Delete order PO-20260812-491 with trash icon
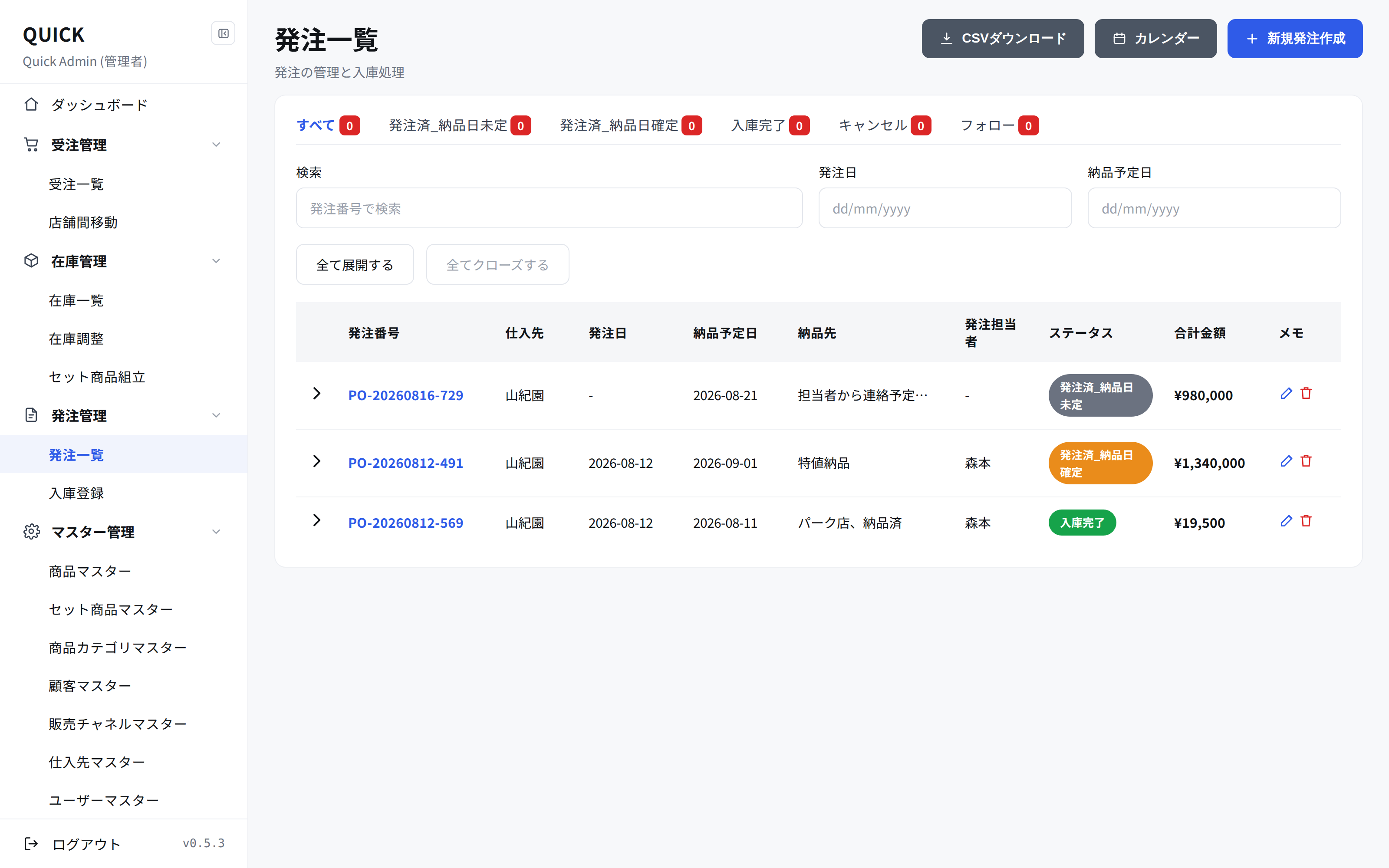The height and width of the screenshot is (868, 1389). pyautogui.click(x=1307, y=461)
